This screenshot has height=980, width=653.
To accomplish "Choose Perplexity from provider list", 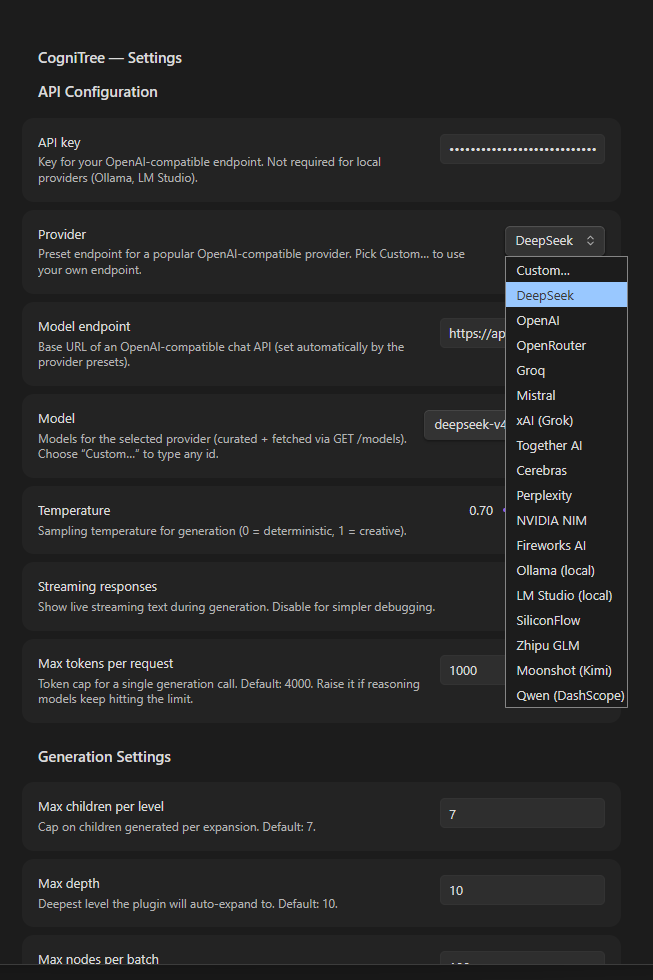I will [x=566, y=495].
